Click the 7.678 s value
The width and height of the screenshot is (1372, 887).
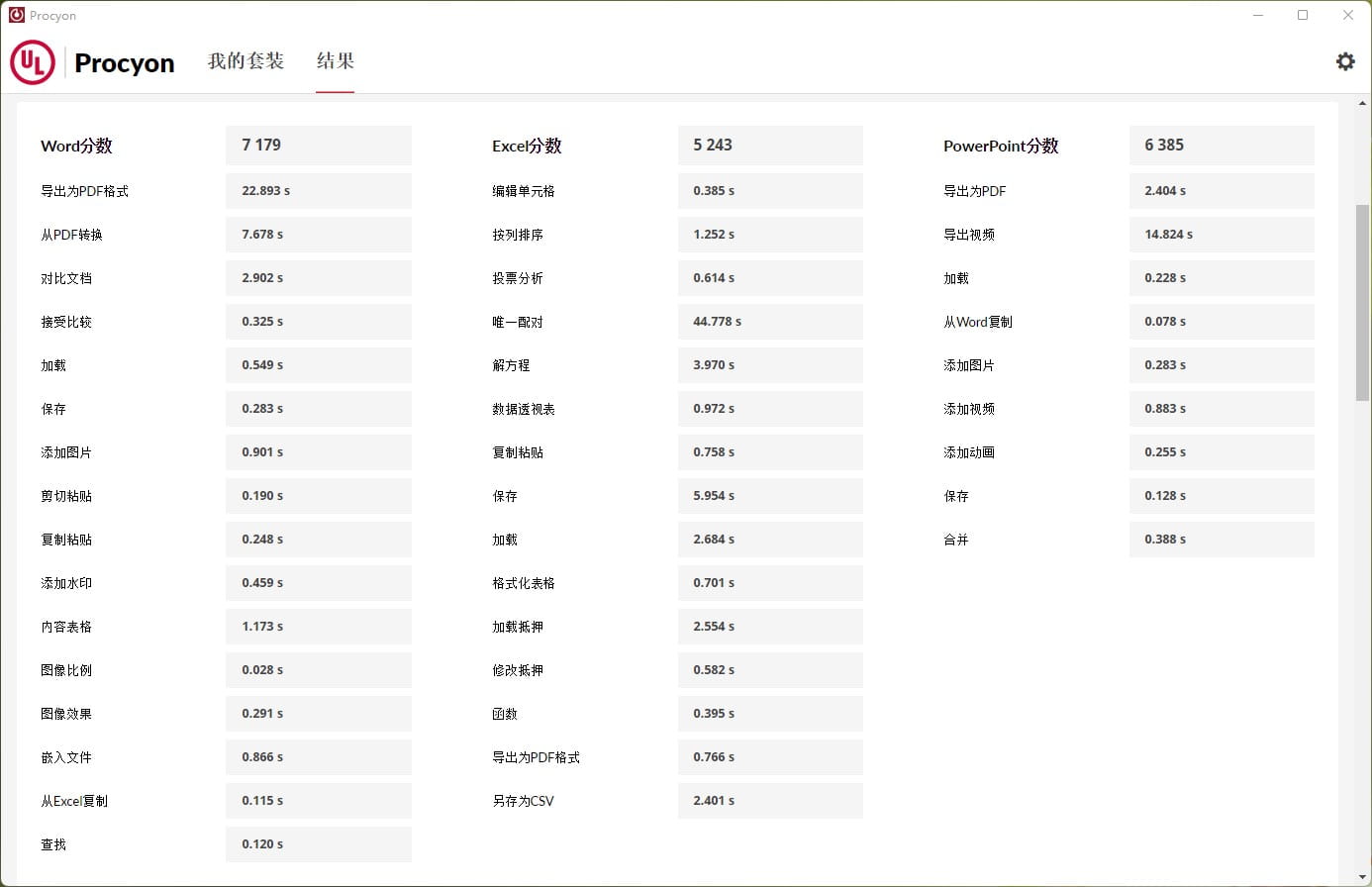[319, 235]
